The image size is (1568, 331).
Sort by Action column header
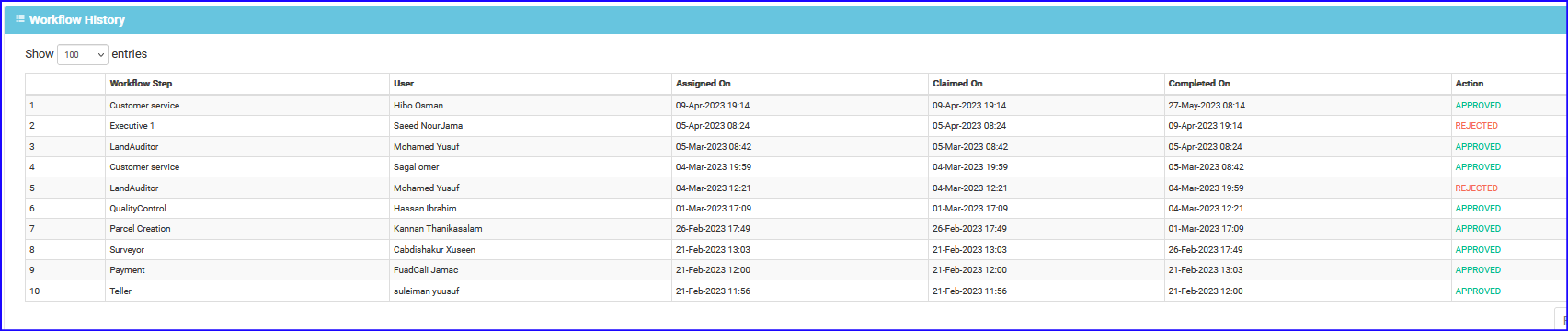[x=1470, y=84]
